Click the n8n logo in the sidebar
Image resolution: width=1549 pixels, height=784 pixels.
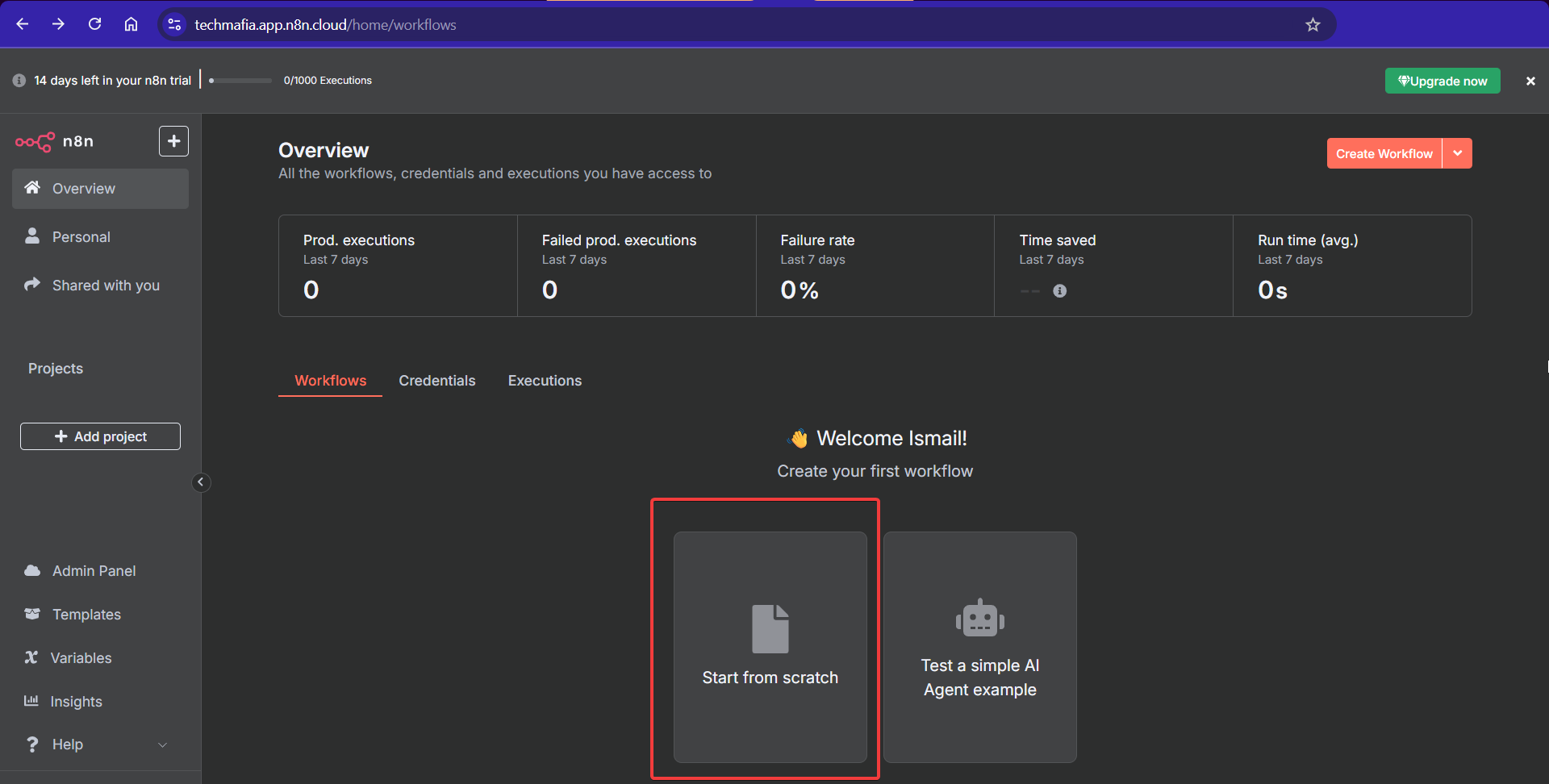click(x=34, y=141)
